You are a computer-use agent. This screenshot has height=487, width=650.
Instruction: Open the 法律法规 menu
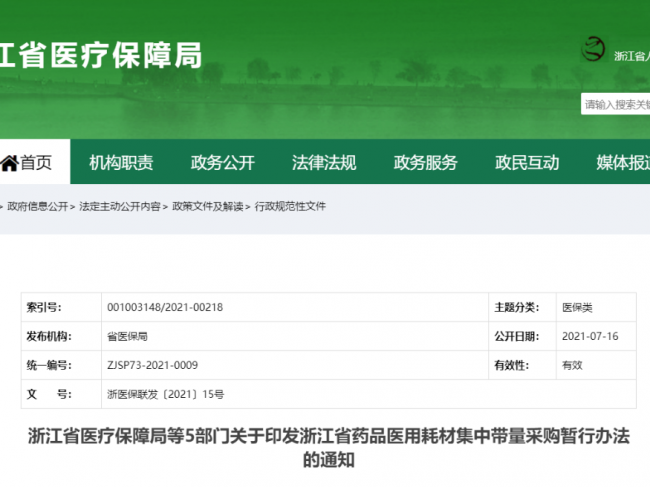click(x=324, y=162)
